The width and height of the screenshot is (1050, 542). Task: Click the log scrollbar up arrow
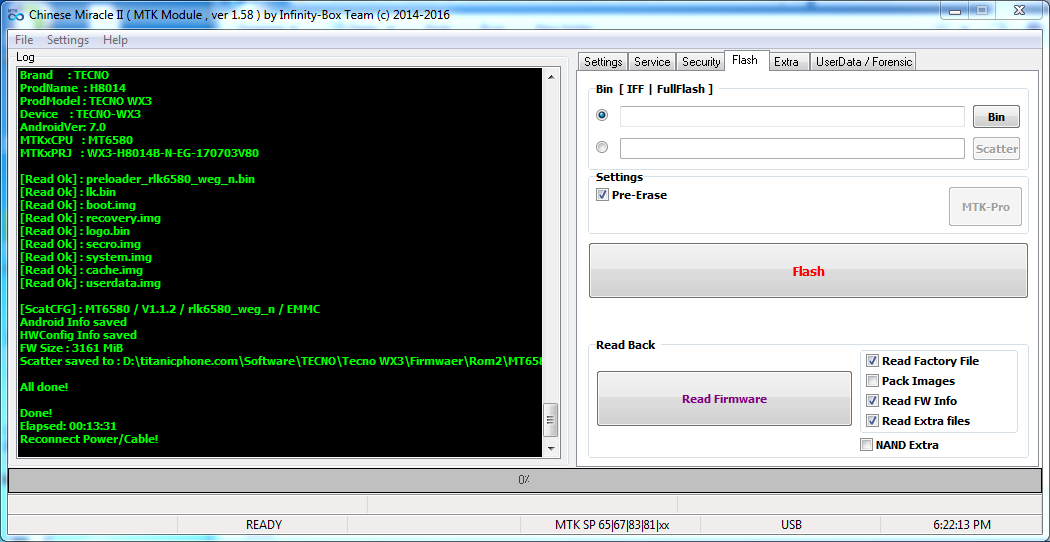point(550,76)
